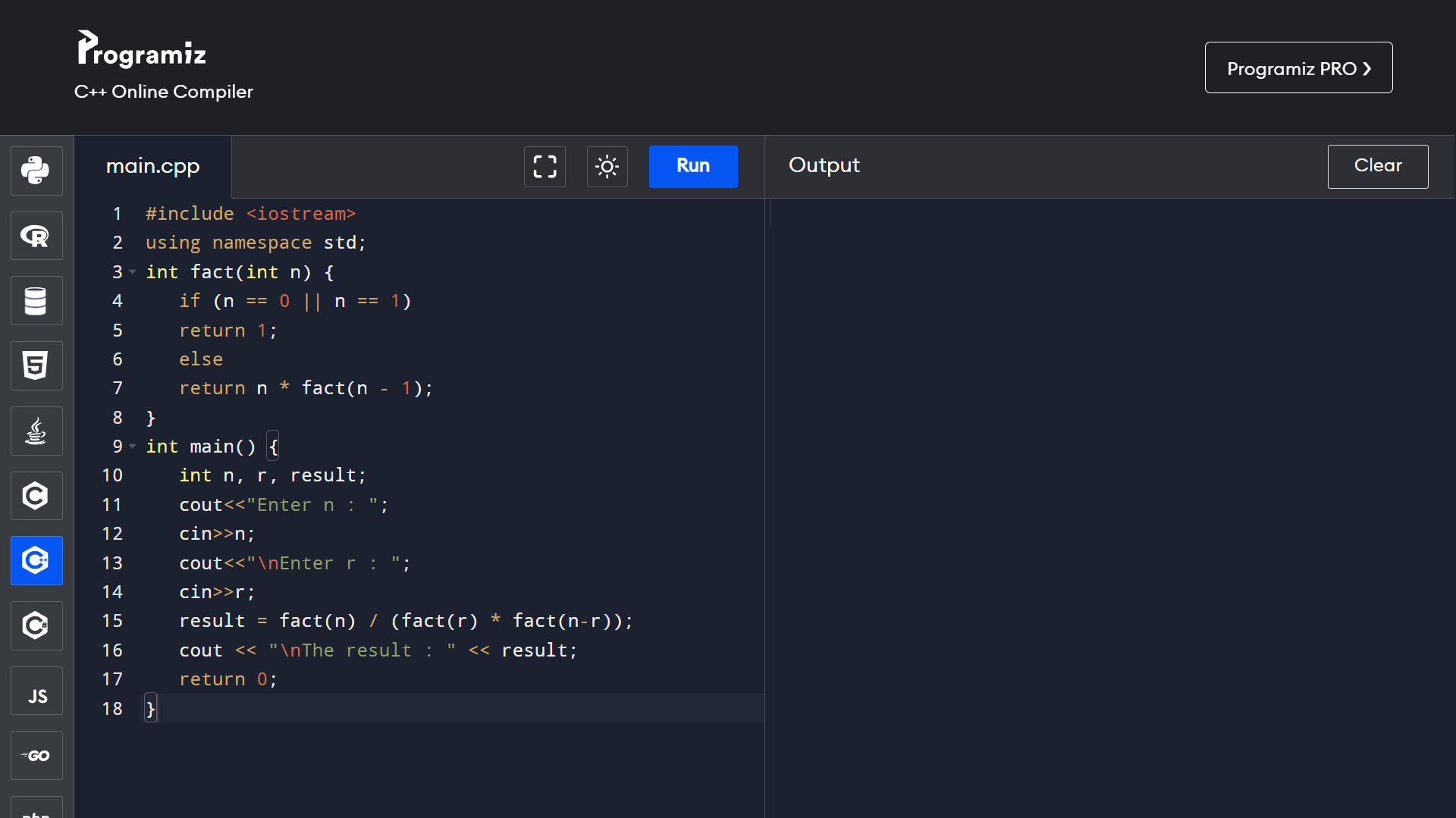Viewport: 1456px width, 818px height.
Task: Open the Go language compiler
Action: (x=36, y=756)
